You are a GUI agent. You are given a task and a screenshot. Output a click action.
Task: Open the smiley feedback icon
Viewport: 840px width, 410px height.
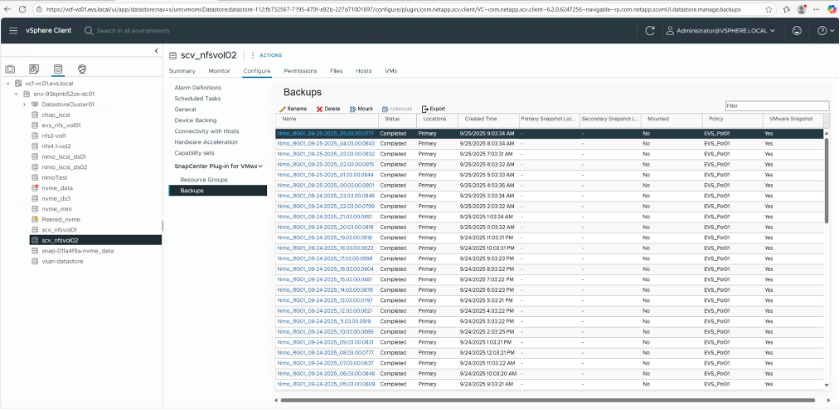(x=797, y=31)
